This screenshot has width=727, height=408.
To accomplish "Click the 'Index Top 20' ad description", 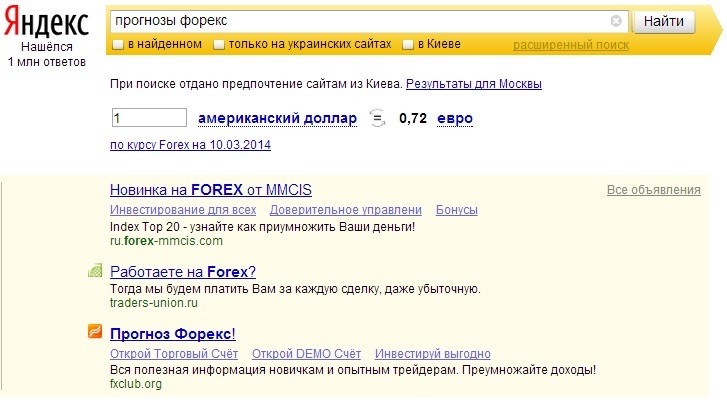I will pos(262,227).
